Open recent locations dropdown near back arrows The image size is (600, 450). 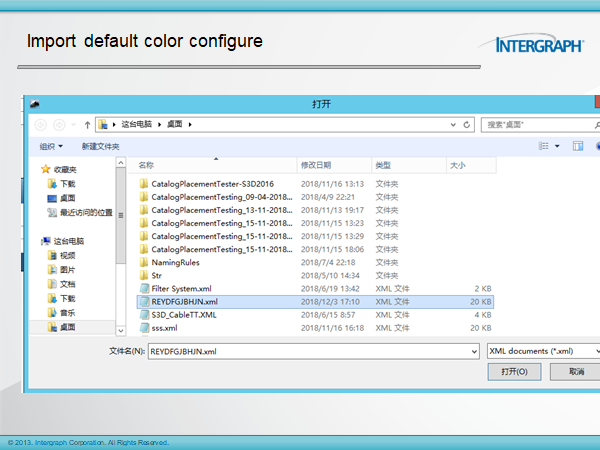click(73, 125)
